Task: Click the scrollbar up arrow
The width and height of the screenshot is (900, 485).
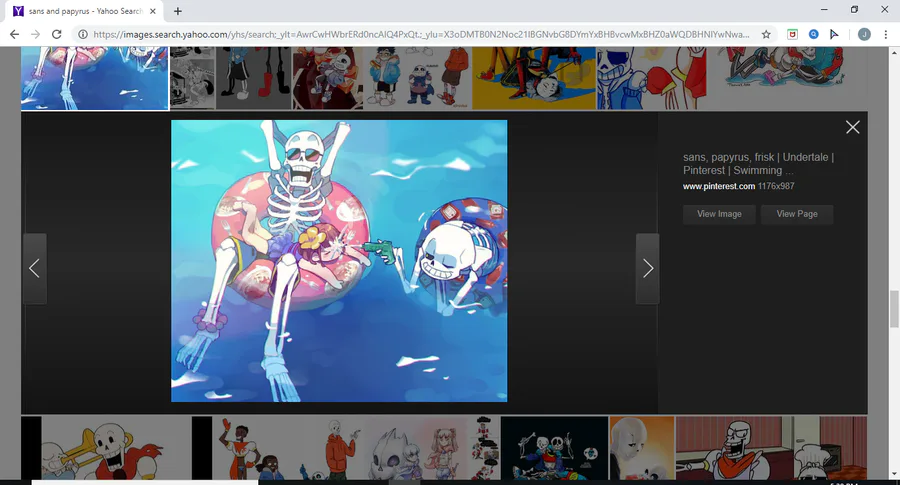Action: (894, 52)
